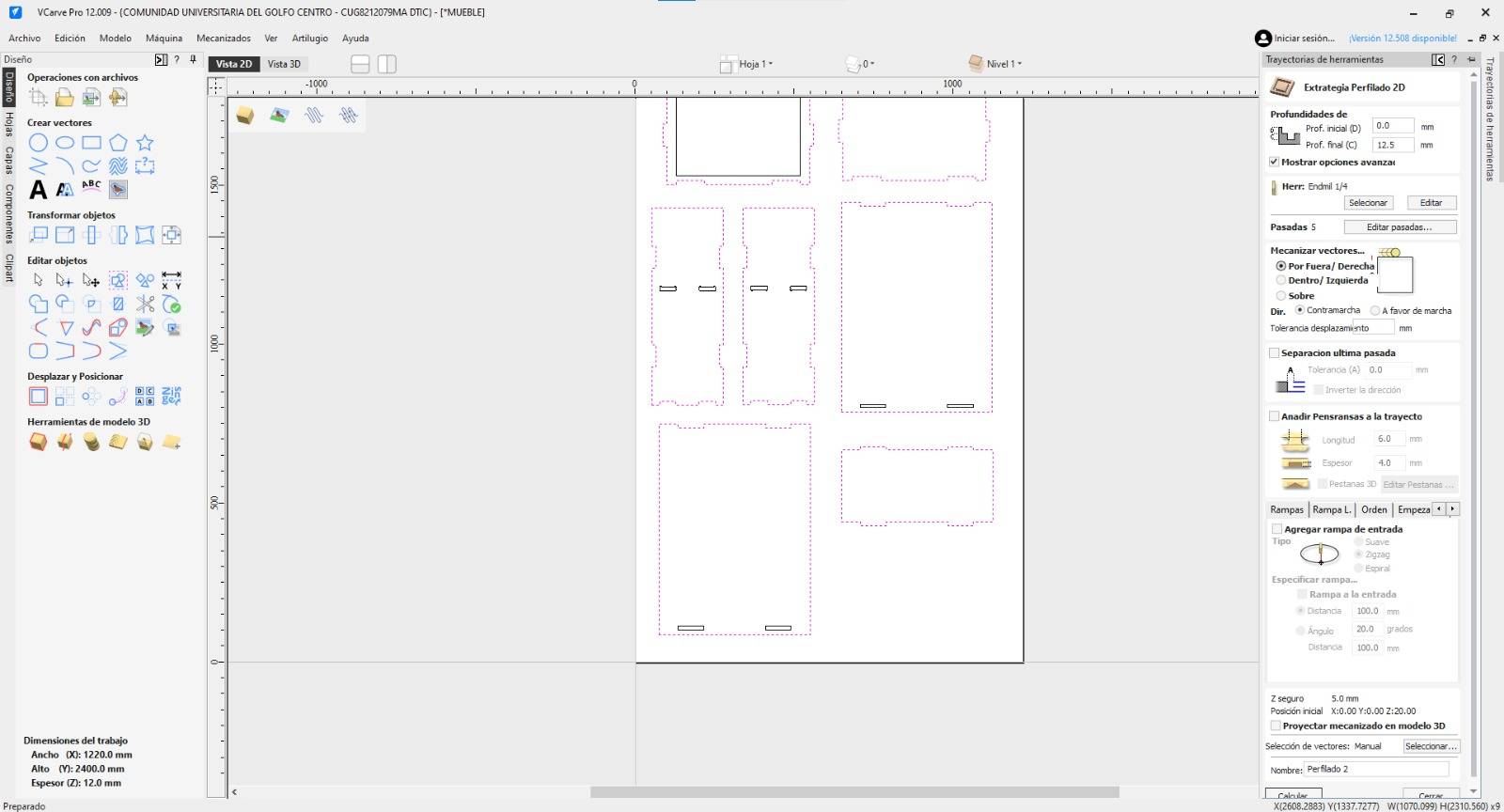1504x812 pixels.
Task: Click the Prof. final (C) field
Action: [x=1392, y=145]
